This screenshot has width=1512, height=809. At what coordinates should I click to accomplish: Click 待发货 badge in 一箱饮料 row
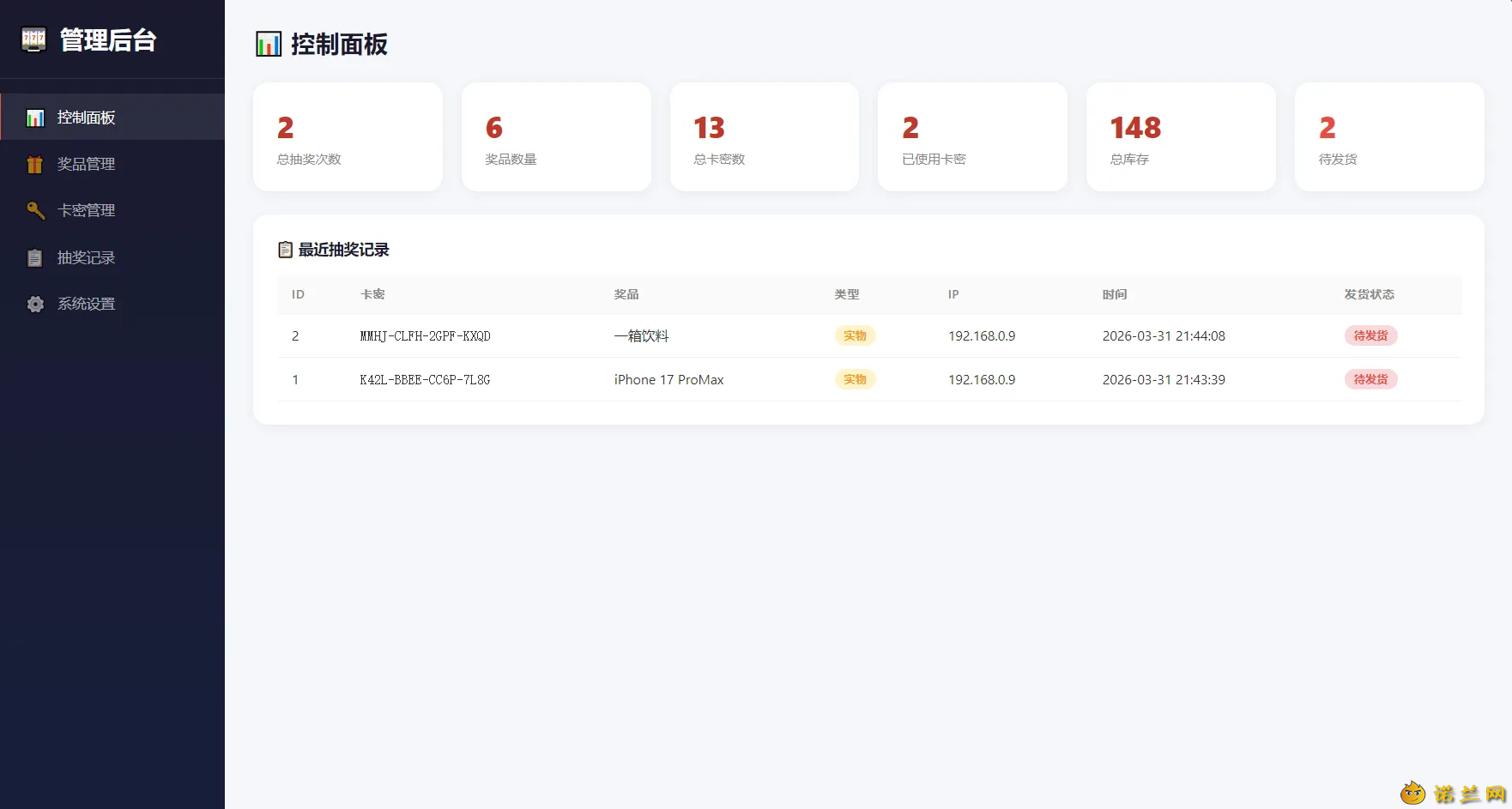tap(1370, 335)
